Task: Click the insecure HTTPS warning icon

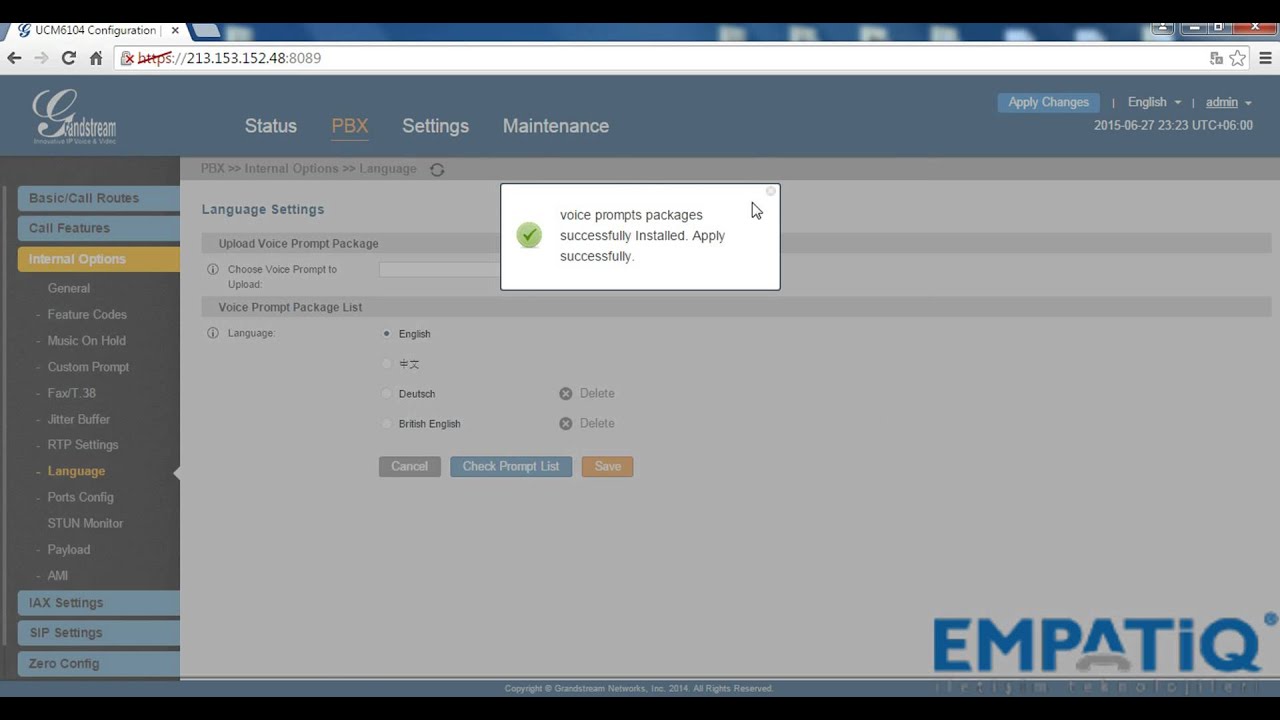Action: tap(127, 58)
